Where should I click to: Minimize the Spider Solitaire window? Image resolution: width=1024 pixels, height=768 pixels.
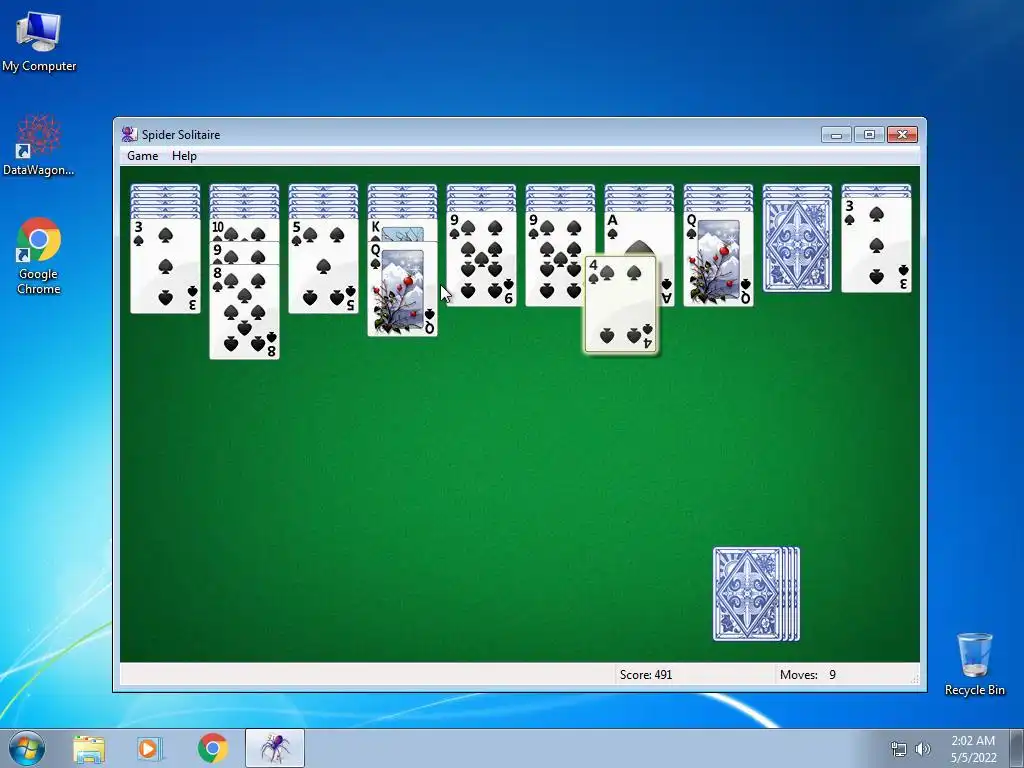pyautogui.click(x=836, y=135)
